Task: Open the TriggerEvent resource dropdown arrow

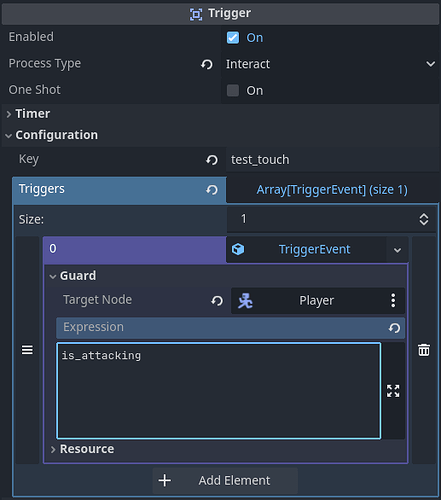Action: click(397, 250)
